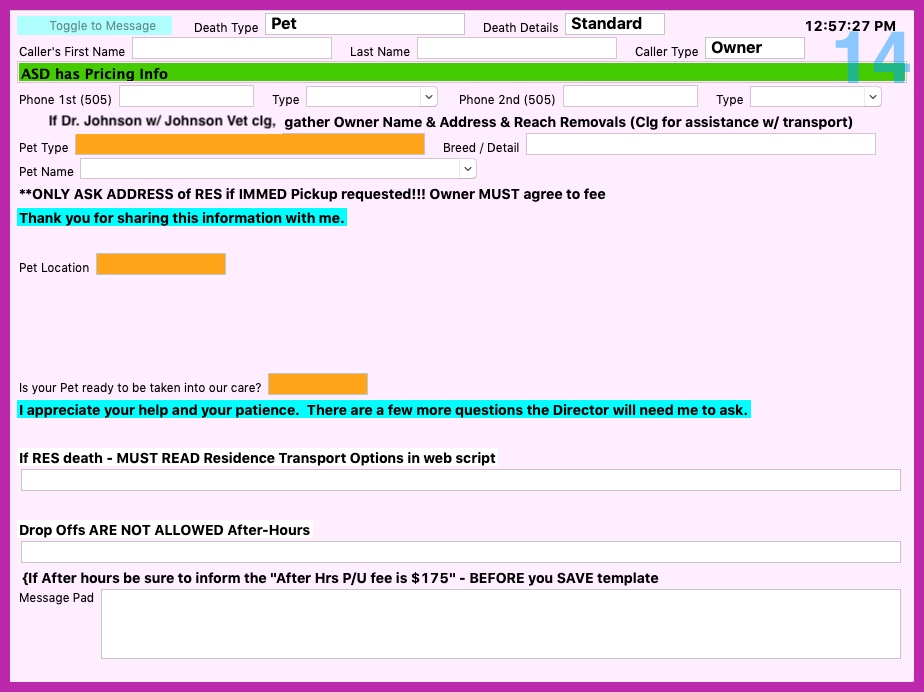
Task: Click the ONLY ASK ADDRESS of RES instruction
Action: click(312, 195)
